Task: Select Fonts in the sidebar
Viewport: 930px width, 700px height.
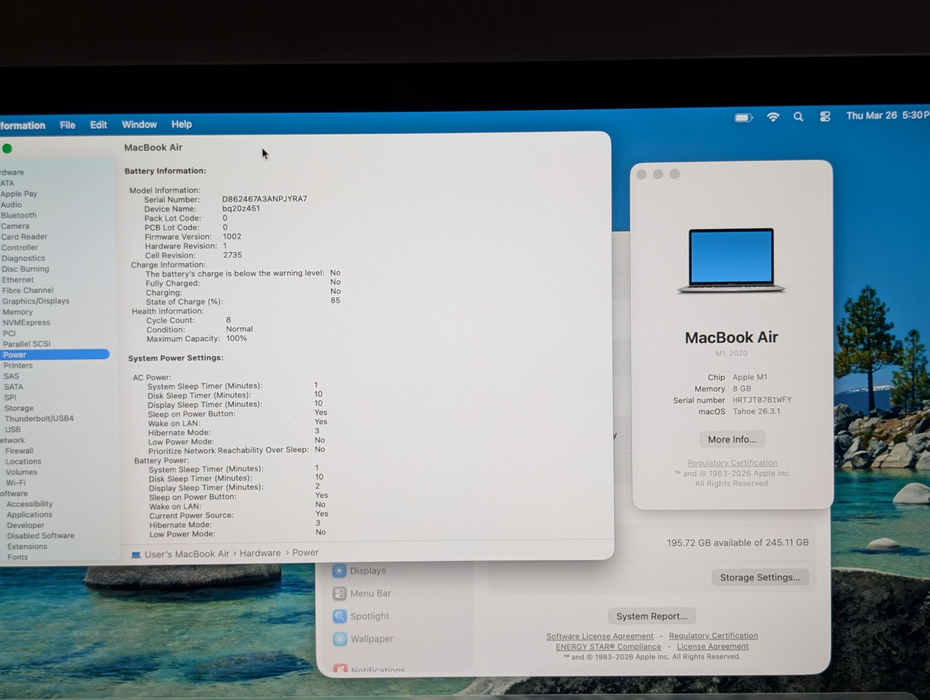Action: (x=18, y=557)
